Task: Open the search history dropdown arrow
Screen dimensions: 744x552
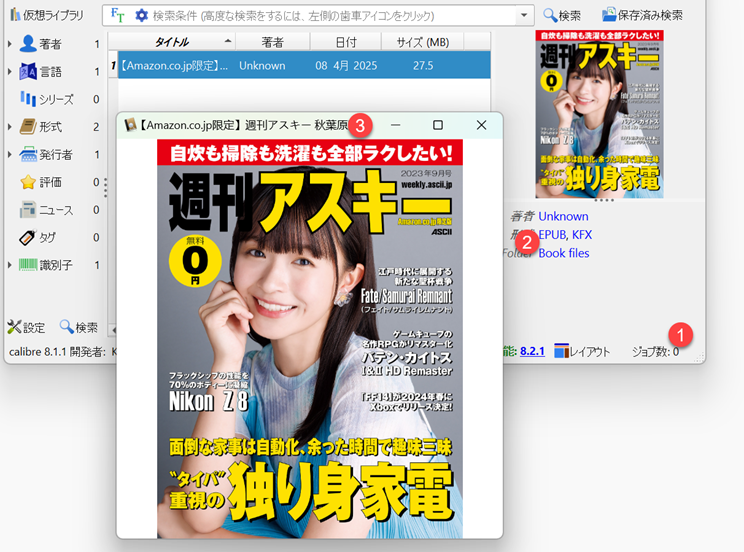Action: coord(524,15)
